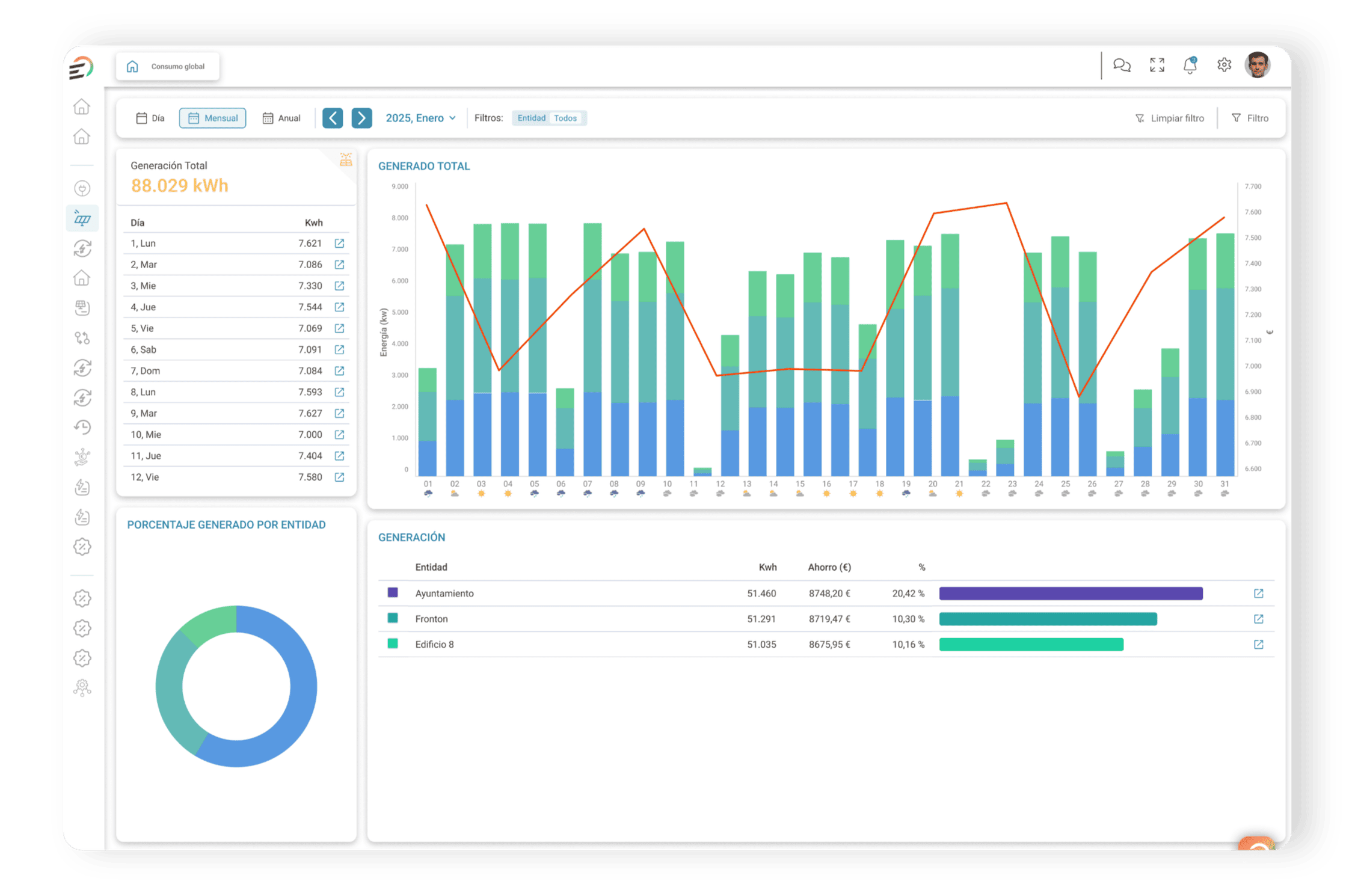The width and height of the screenshot is (1355, 896).
Task: Expand the 2025, Enero date dropdown
Action: (420, 118)
